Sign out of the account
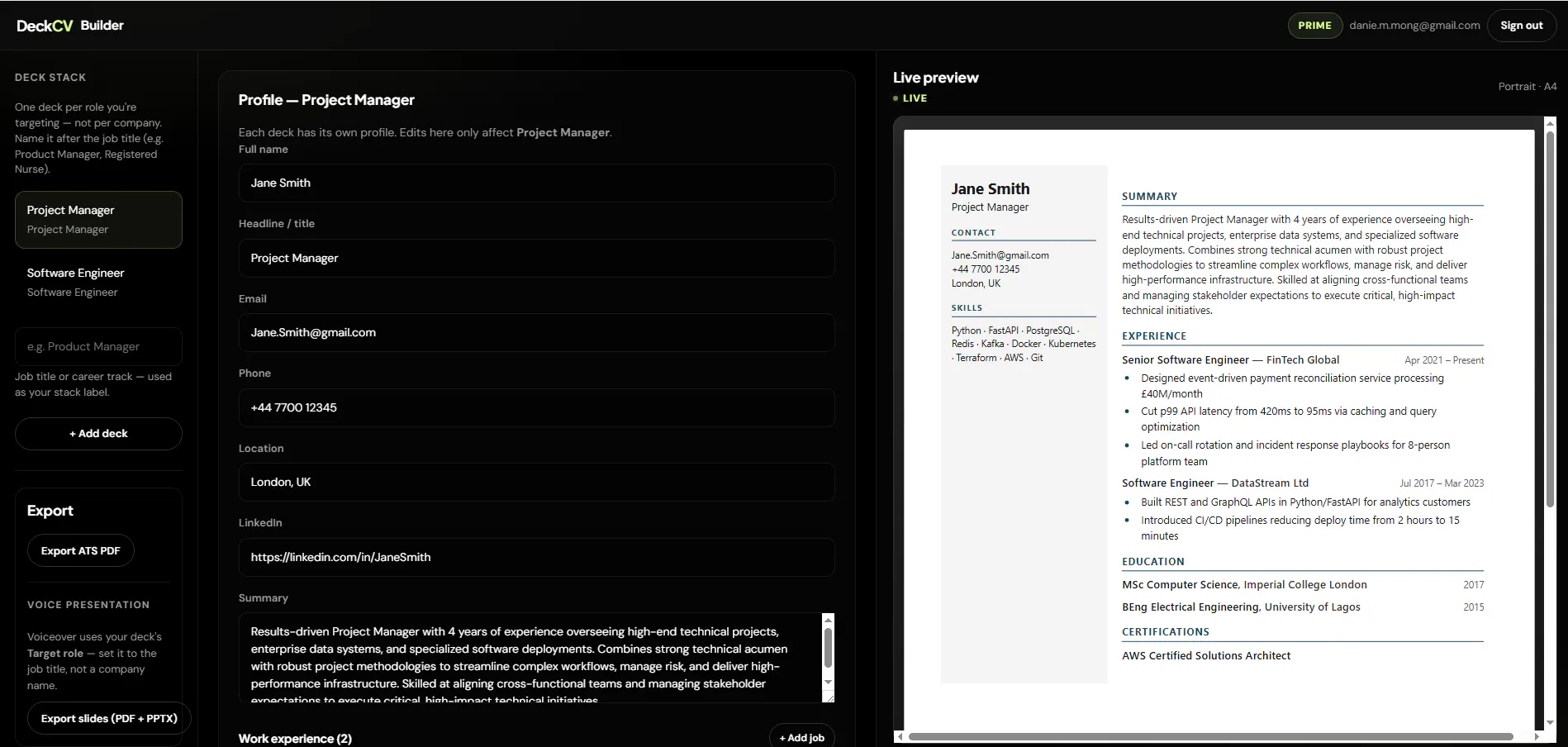Image resolution: width=1568 pixels, height=747 pixels. (1522, 26)
